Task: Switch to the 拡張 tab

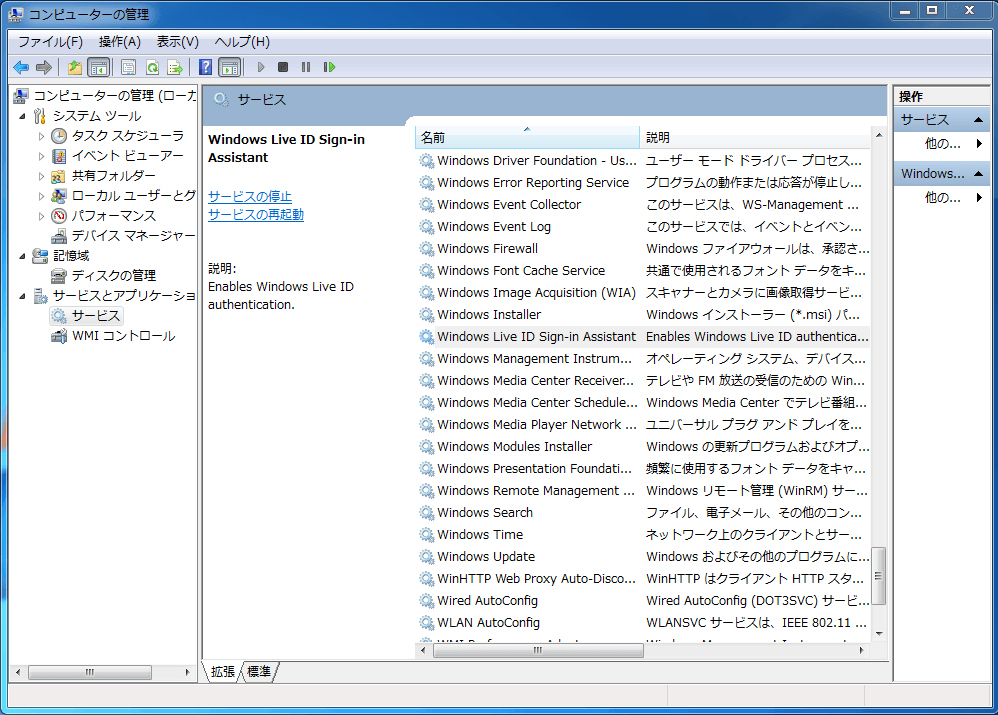Action: (x=223, y=672)
